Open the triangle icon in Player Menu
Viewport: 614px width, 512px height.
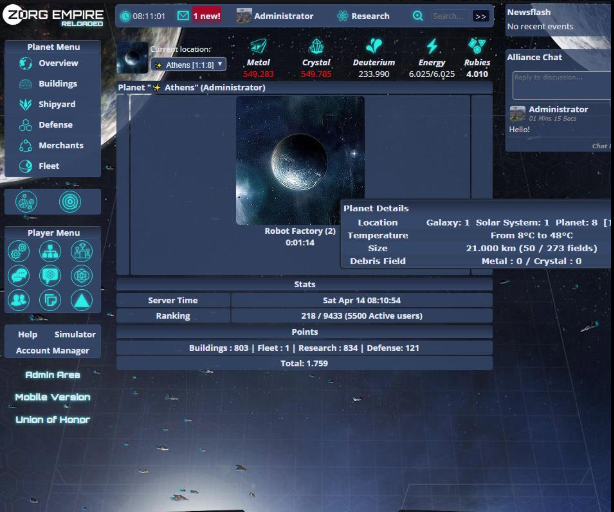[x=81, y=300]
